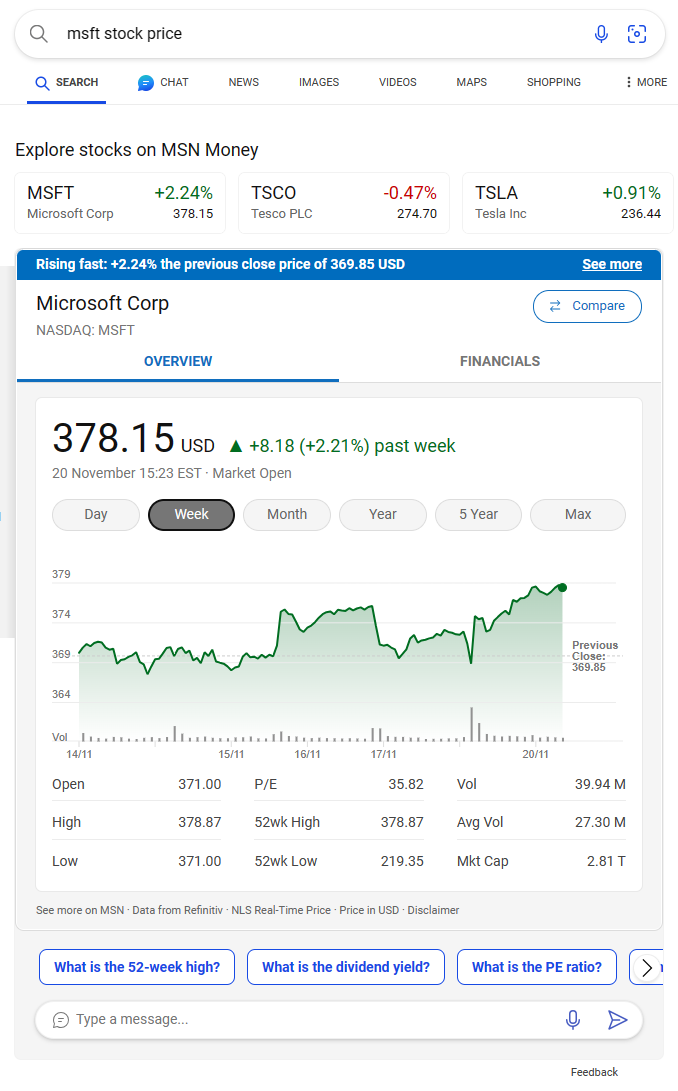Click the Avg Vol value 27.30 M
This screenshot has width=678, height=1091.
coord(600,822)
